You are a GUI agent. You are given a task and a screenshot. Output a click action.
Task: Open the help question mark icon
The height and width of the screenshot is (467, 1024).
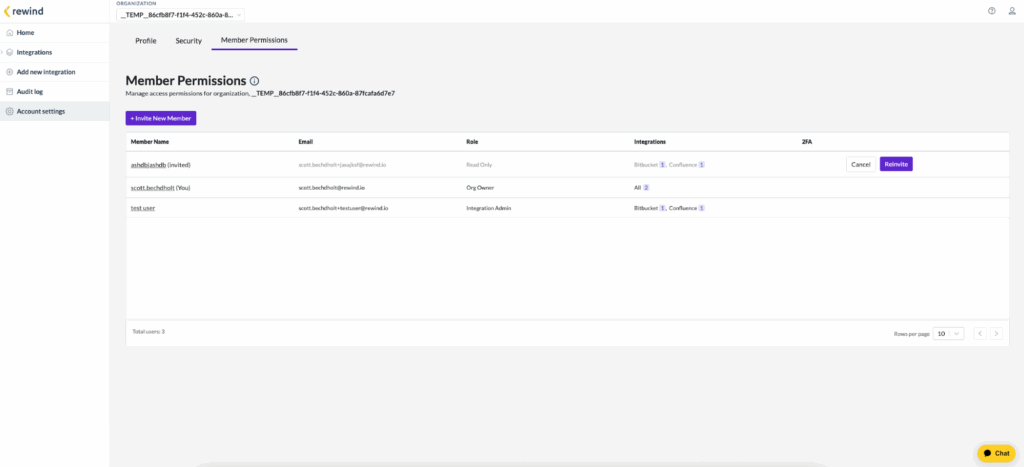[991, 10]
